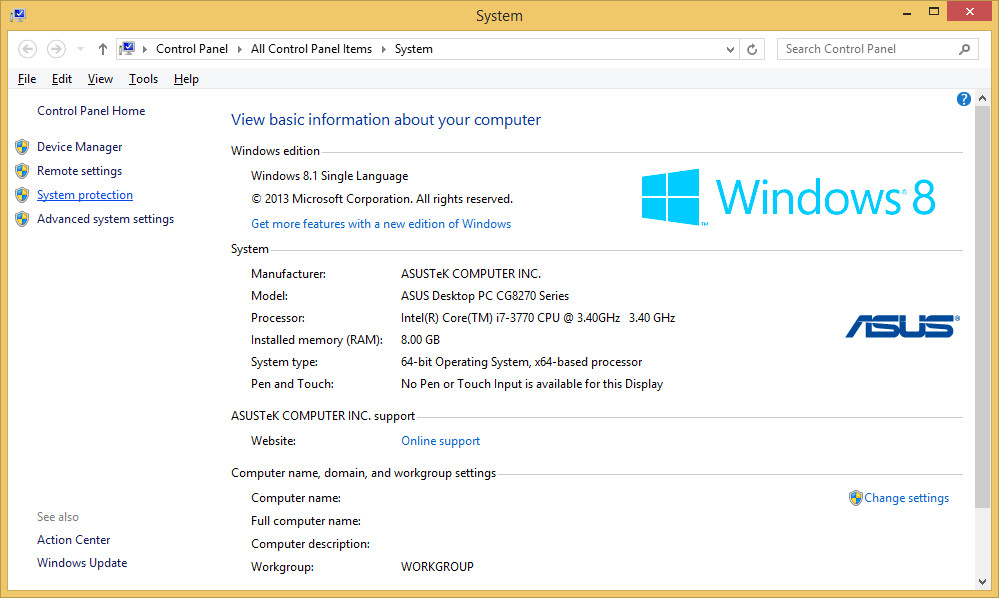The width and height of the screenshot is (999, 598).
Task: Select the text Windows 8.1 Single Language
Action: [329, 176]
